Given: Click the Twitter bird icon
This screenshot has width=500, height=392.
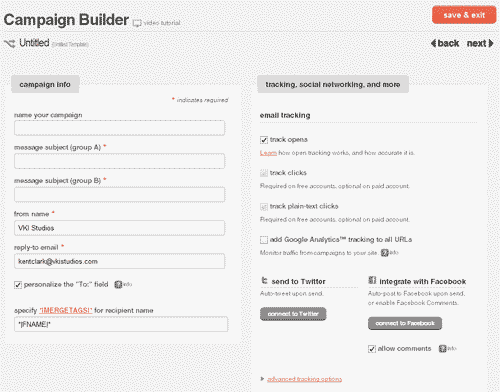Looking at the screenshot, I should point(264,281).
